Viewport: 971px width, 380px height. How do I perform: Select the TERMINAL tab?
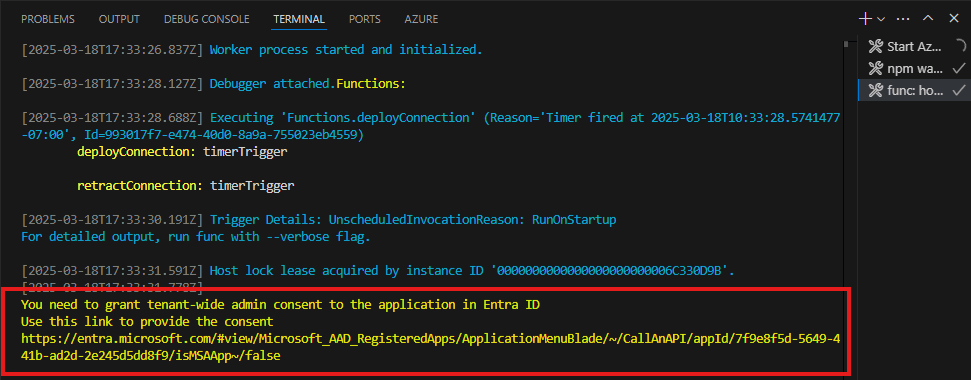click(299, 19)
